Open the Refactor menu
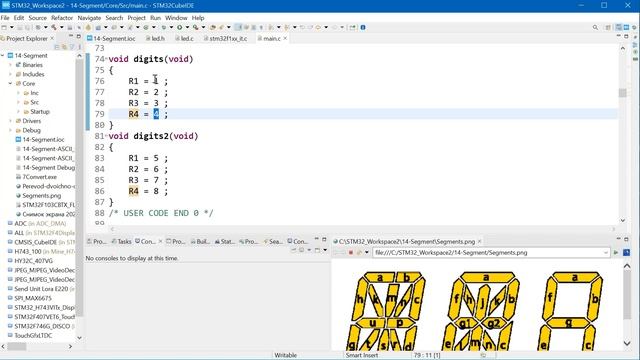Screen dimensions: 640x360 (62, 18)
